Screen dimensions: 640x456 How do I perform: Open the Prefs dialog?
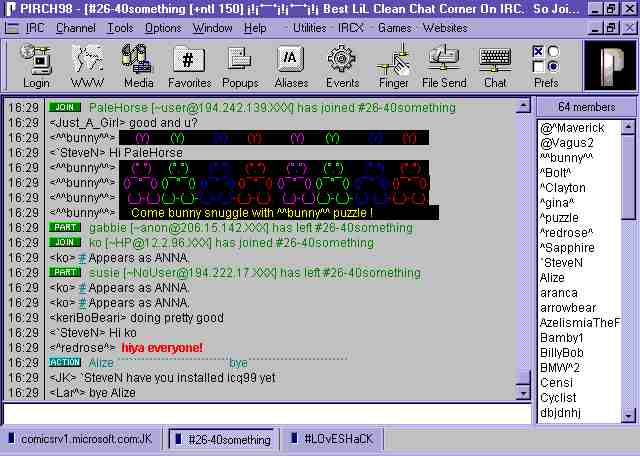click(x=546, y=65)
